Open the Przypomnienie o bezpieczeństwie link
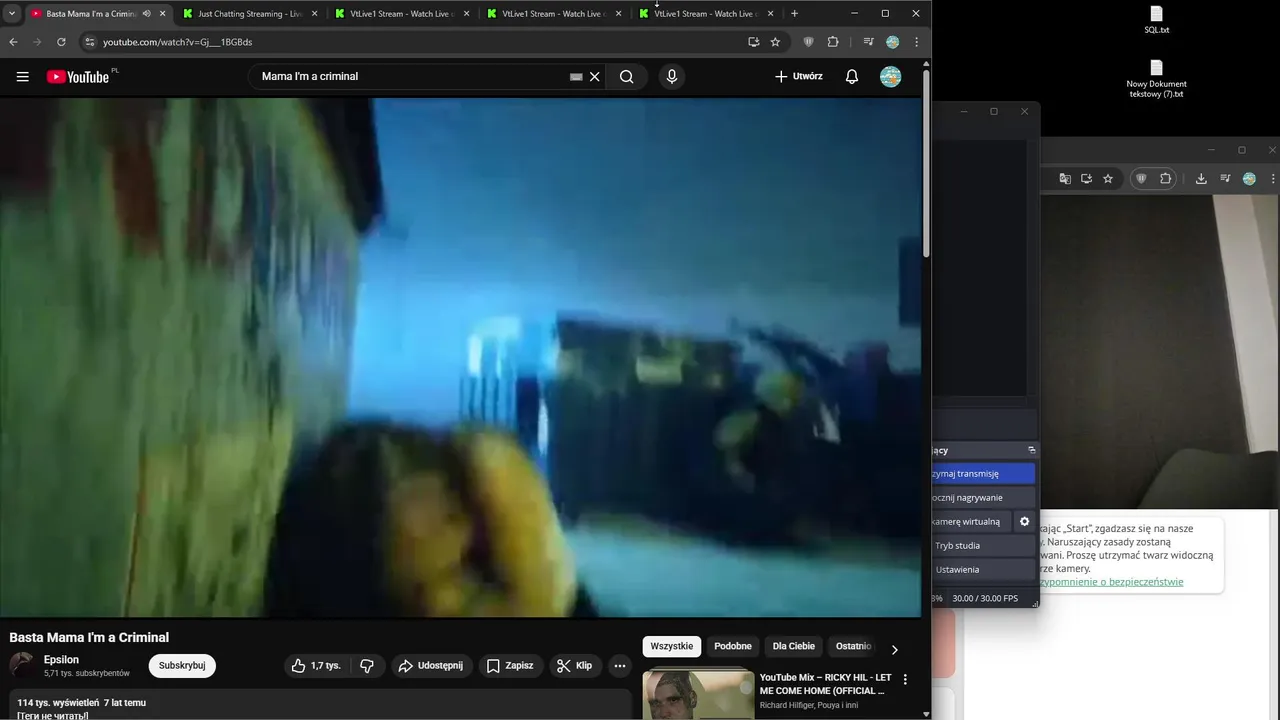 [x=1112, y=582]
